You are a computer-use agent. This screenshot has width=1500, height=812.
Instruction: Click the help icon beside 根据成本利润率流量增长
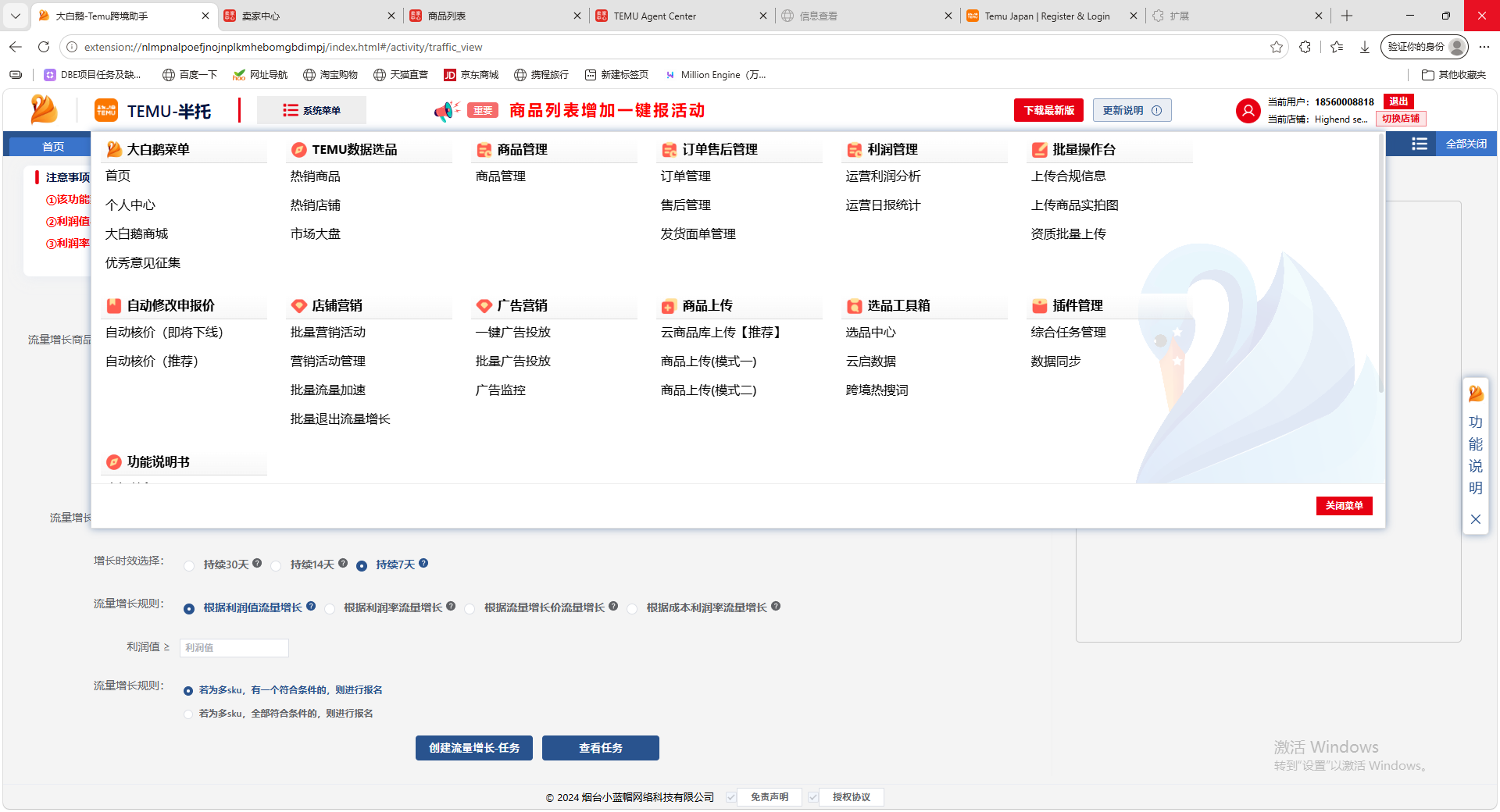[x=776, y=606]
